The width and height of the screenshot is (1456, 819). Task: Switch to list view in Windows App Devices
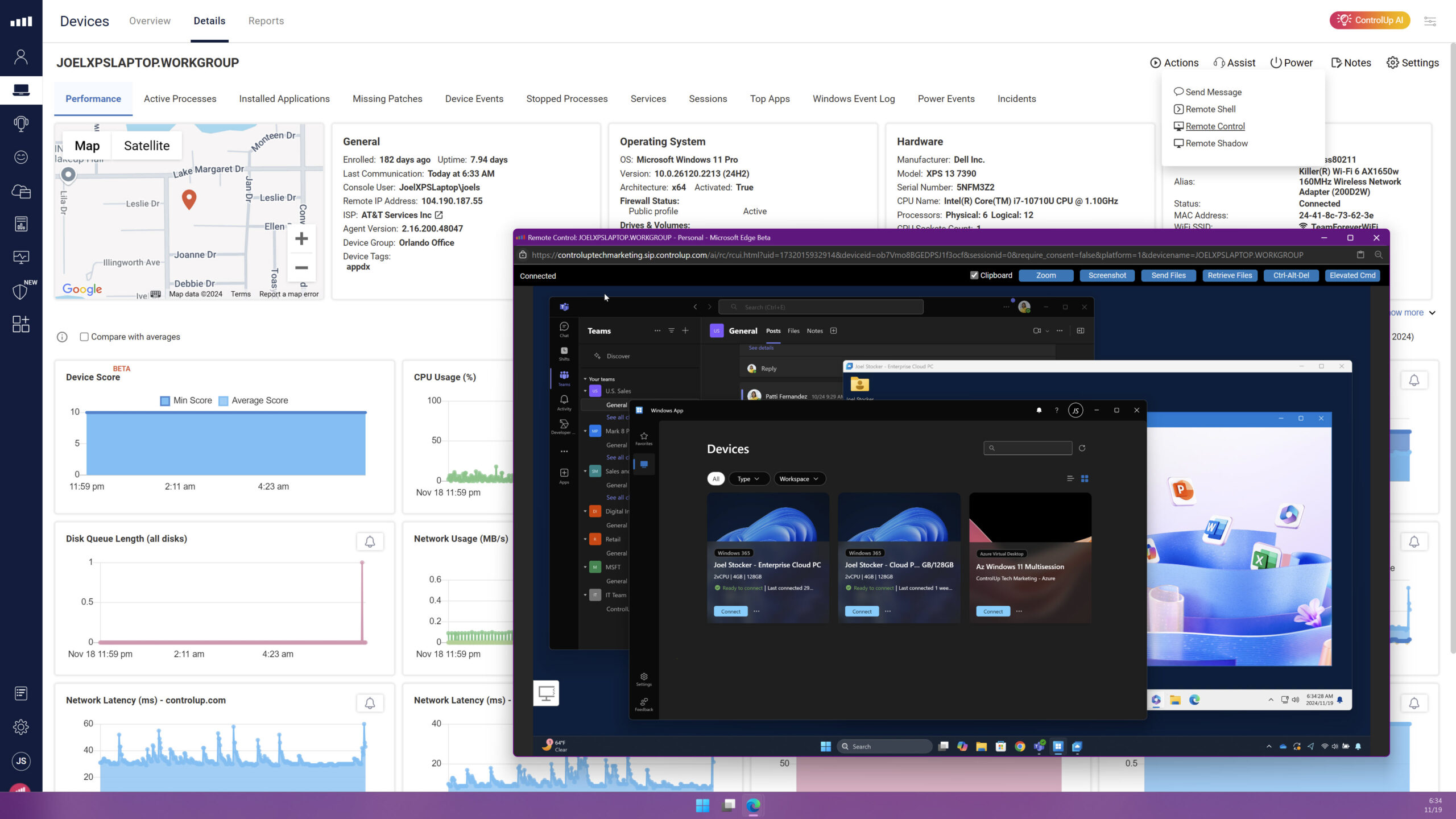[x=1070, y=479]
